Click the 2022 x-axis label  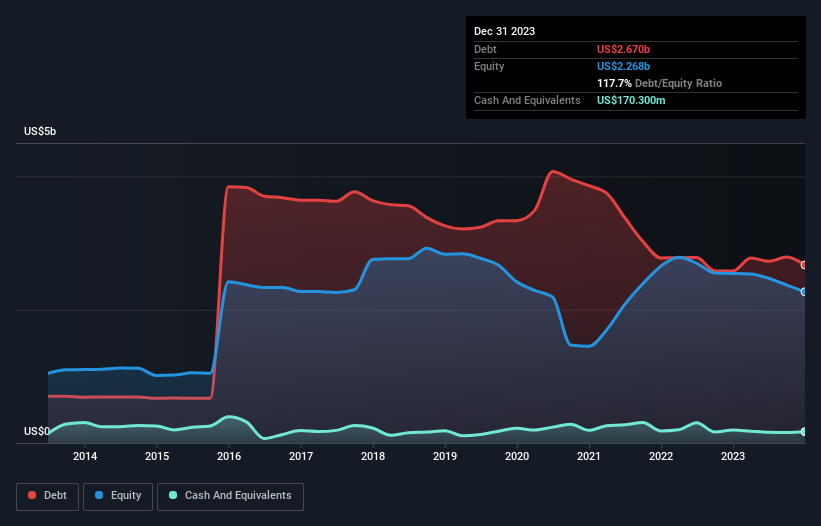tap(661, 456)
